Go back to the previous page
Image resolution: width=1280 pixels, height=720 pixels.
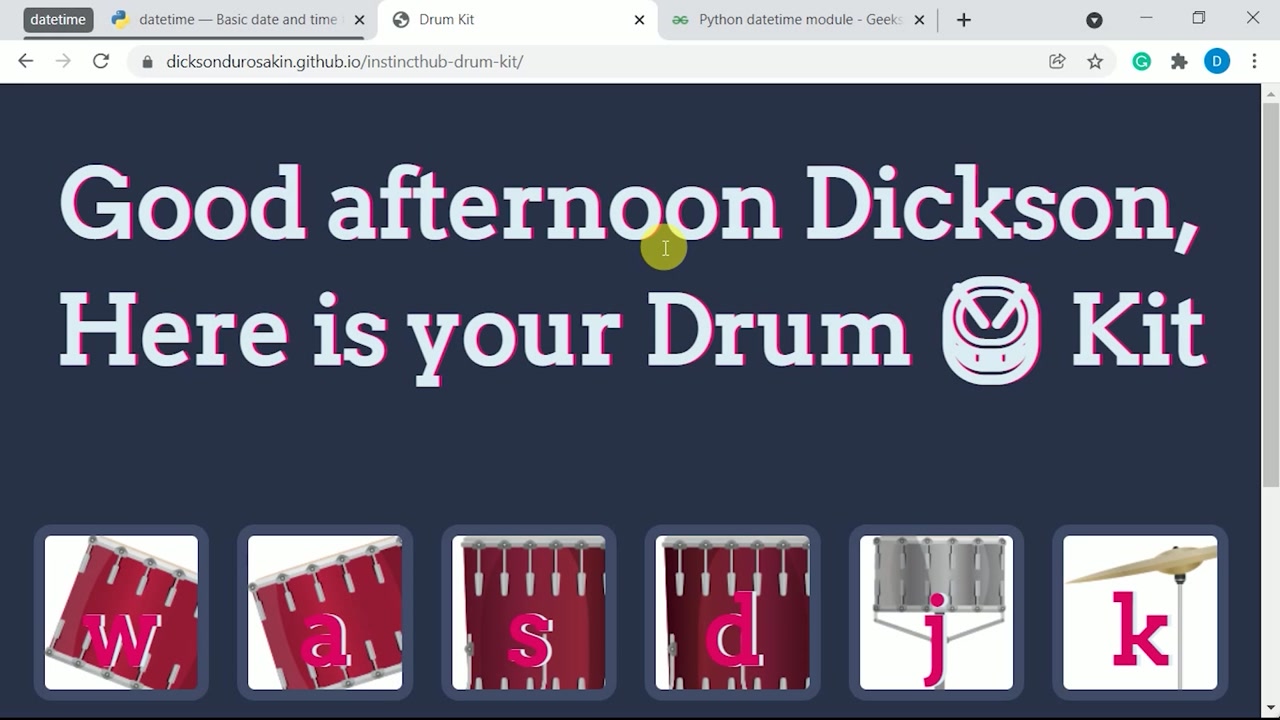point(26,62)
